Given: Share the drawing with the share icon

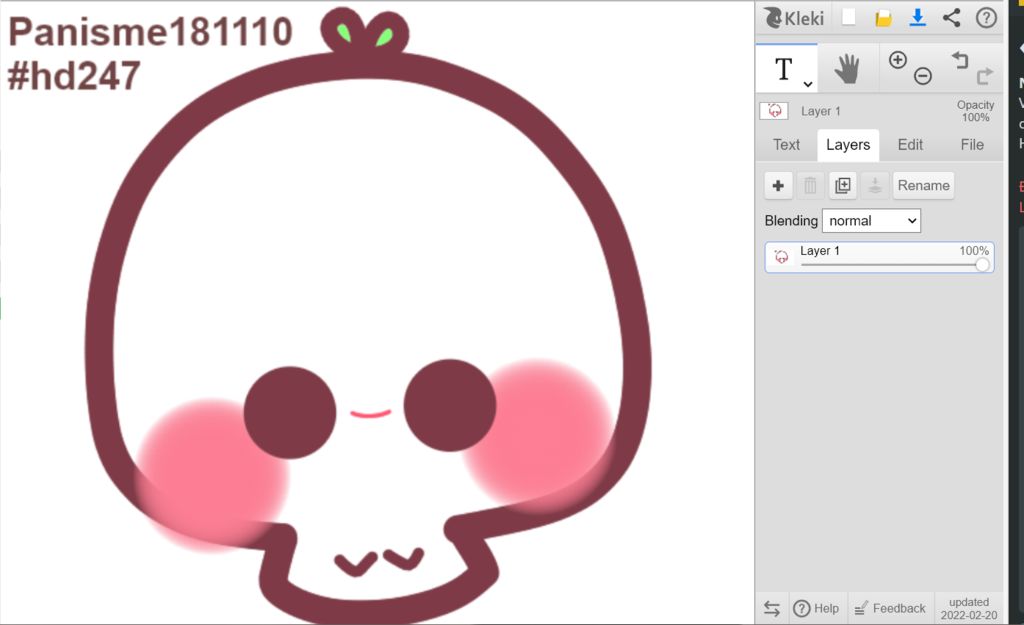Looking at the screenshot, I should 952,18.
